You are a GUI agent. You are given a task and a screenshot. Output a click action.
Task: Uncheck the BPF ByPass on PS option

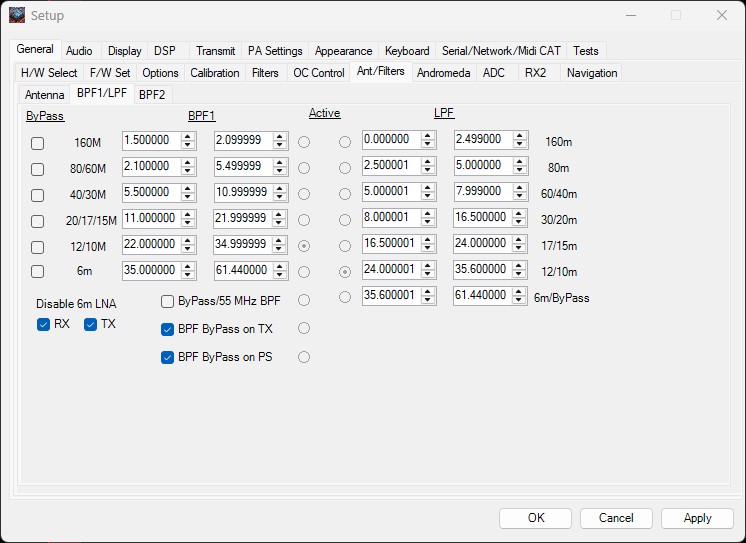[x=168, y=358]
